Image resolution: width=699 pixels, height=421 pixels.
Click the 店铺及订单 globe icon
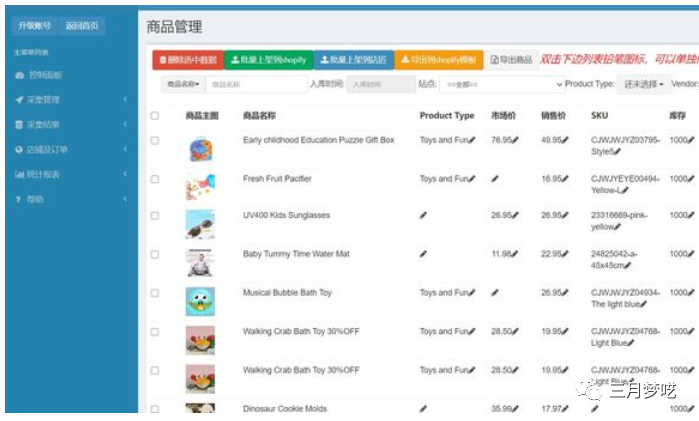19,150
